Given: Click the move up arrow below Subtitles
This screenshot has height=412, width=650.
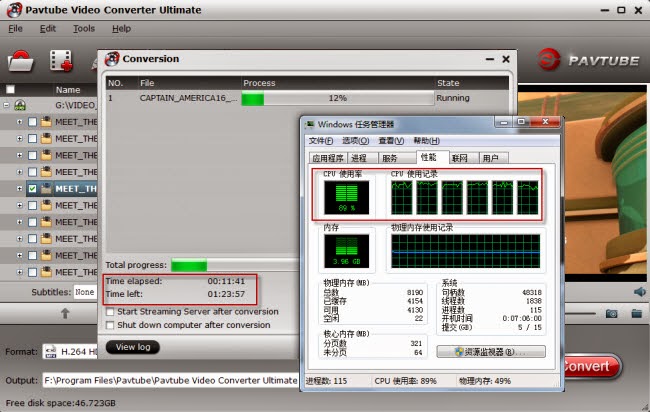Looking at the screenshot, I should click(x=65, y=313).
